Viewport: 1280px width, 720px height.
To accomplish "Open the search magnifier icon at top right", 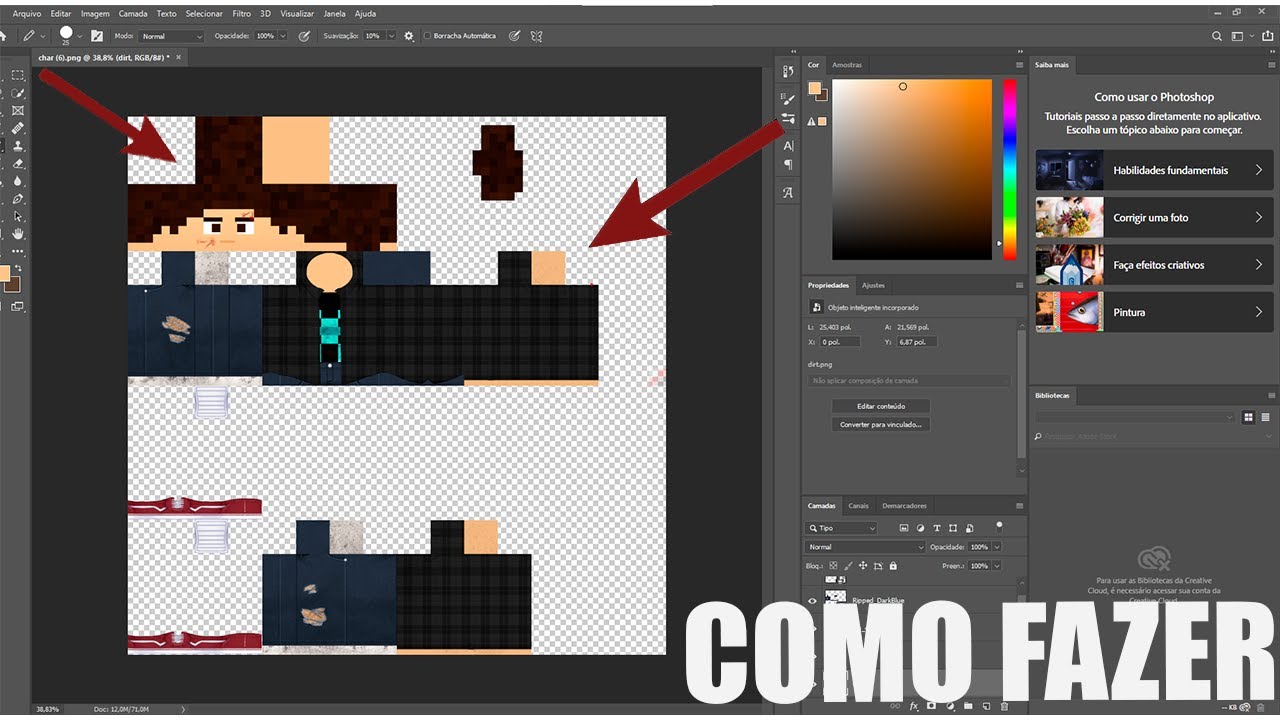I will [1217, 36].
